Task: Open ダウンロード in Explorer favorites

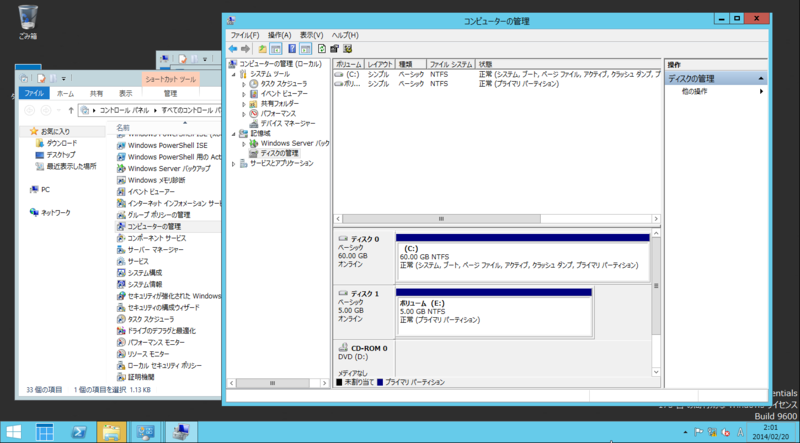Action: (x=61, y=143)
